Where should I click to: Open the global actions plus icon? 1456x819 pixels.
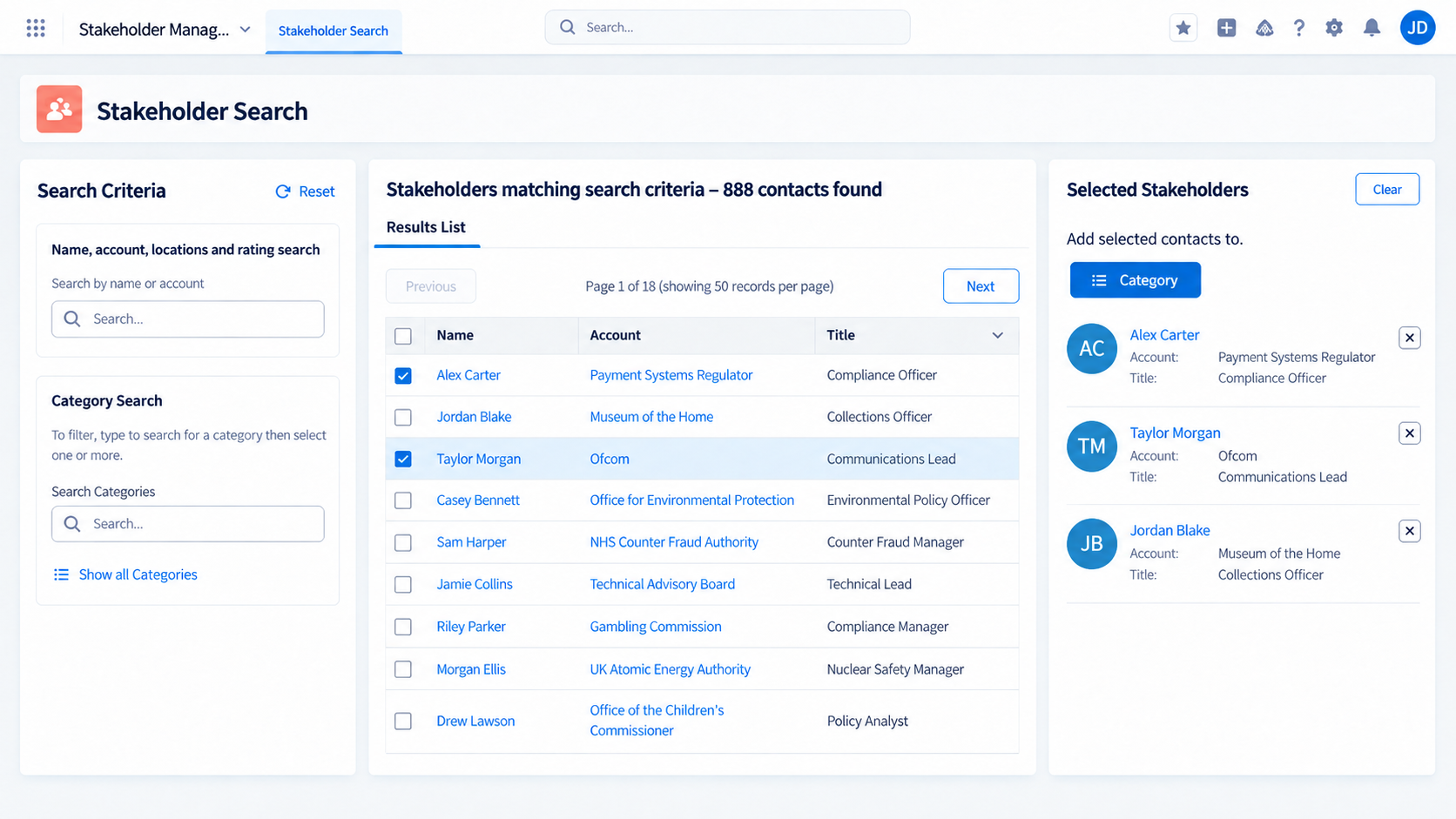pos(1226,28)
